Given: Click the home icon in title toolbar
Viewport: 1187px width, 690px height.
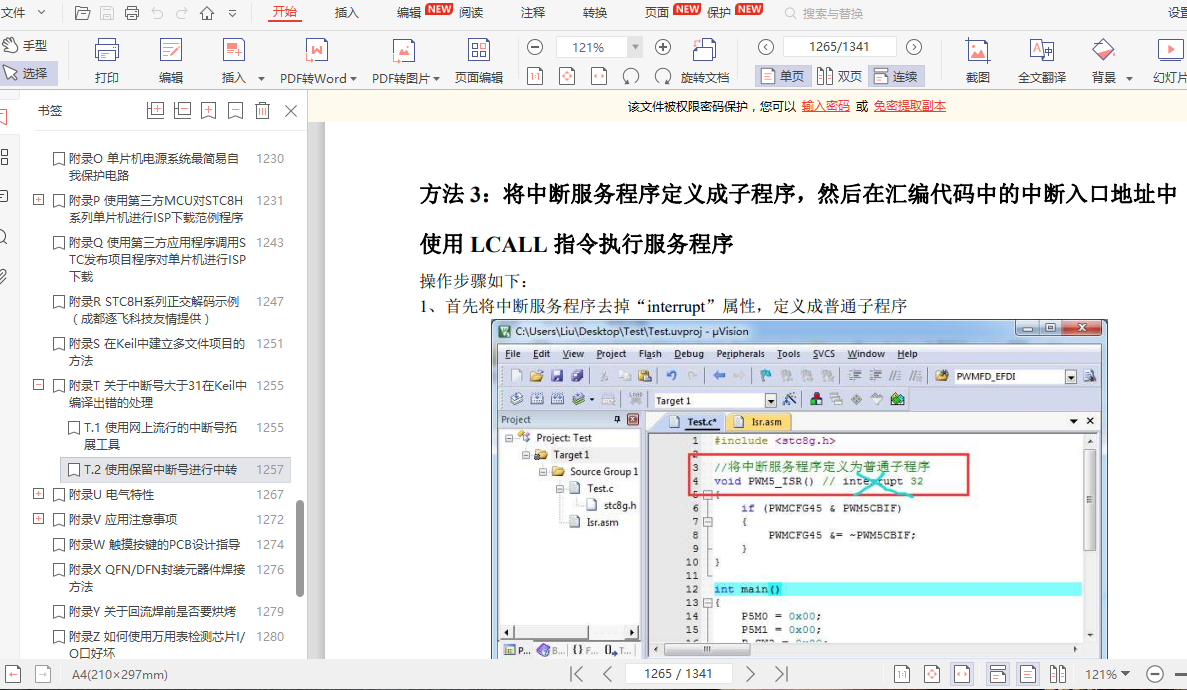Looking at the screenshot, I should 207,13.
